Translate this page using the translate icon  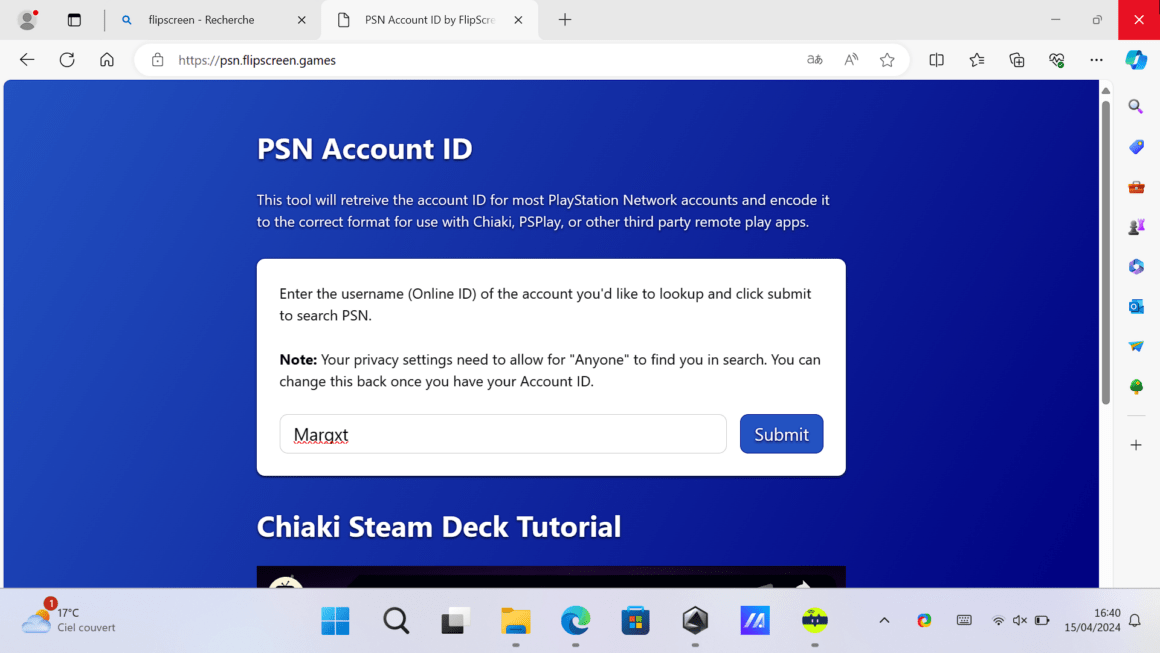(x=815, y=60)
